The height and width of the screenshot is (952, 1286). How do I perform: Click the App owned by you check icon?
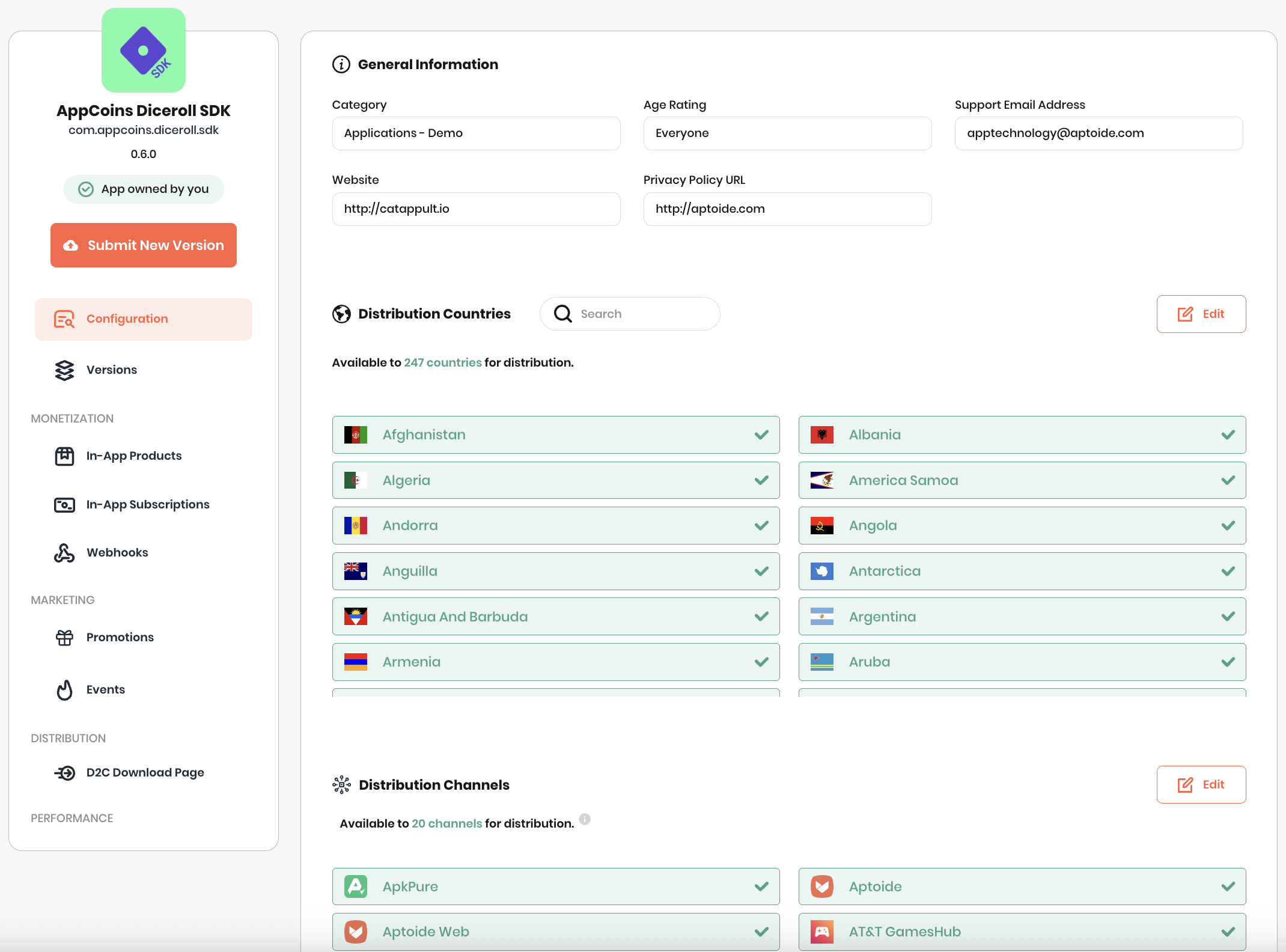[x=86, y=189]
